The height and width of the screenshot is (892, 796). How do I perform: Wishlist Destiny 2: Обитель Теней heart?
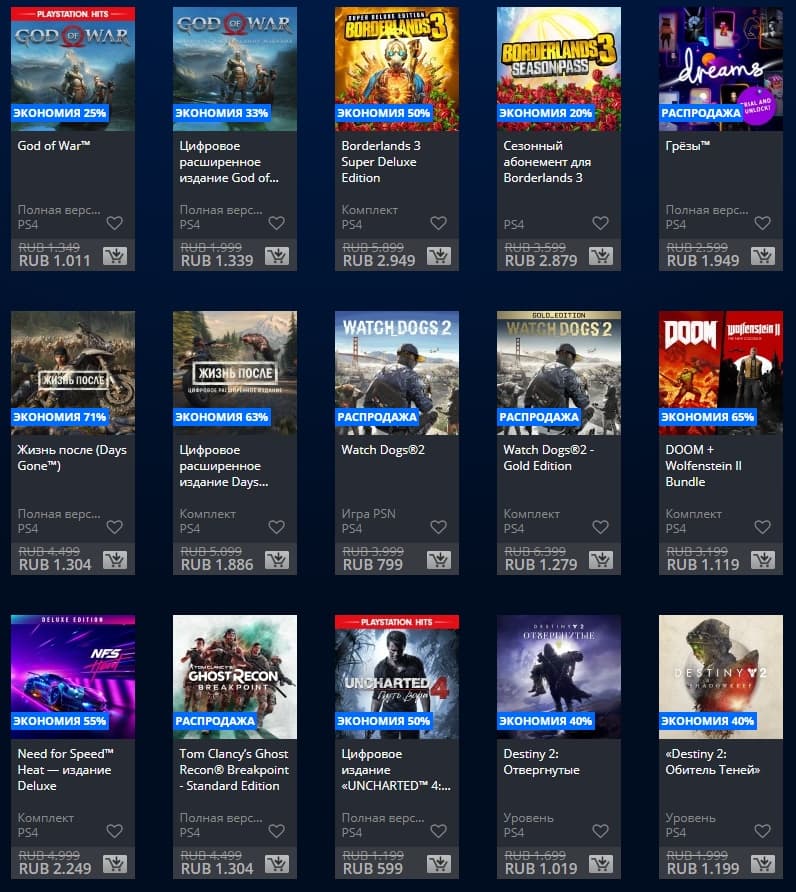762,831
